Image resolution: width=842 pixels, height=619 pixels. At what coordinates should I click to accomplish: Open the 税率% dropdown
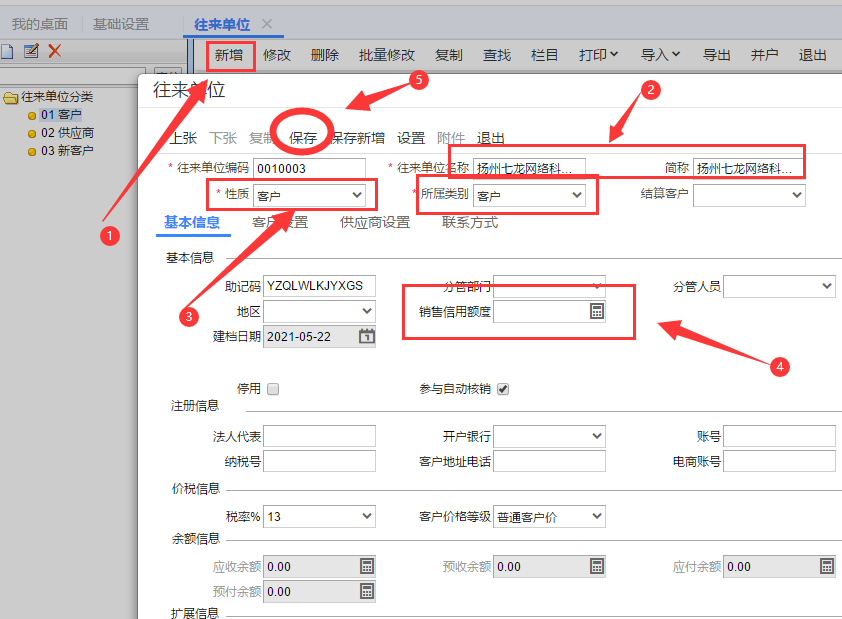[x=367, y=516]
